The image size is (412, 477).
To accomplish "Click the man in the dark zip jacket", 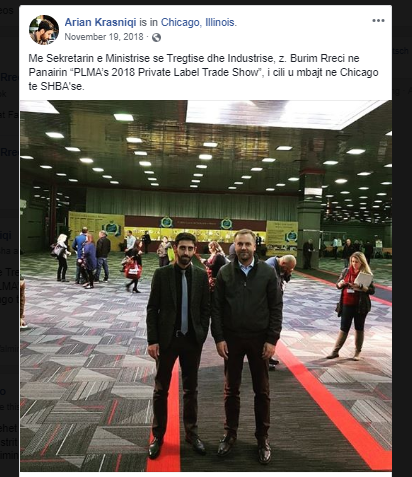I will point(247,343).
